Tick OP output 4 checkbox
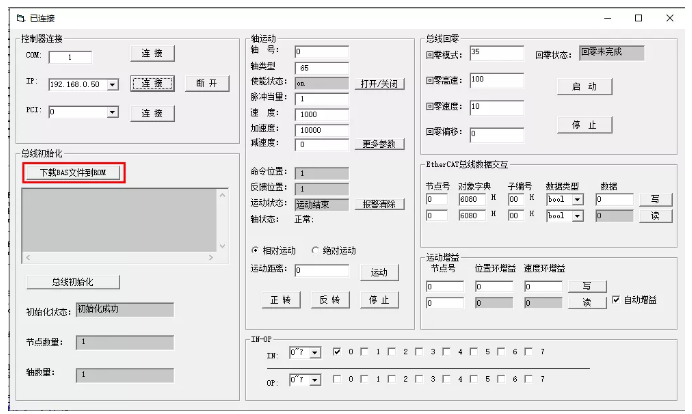692x414 pixels. 447,379
